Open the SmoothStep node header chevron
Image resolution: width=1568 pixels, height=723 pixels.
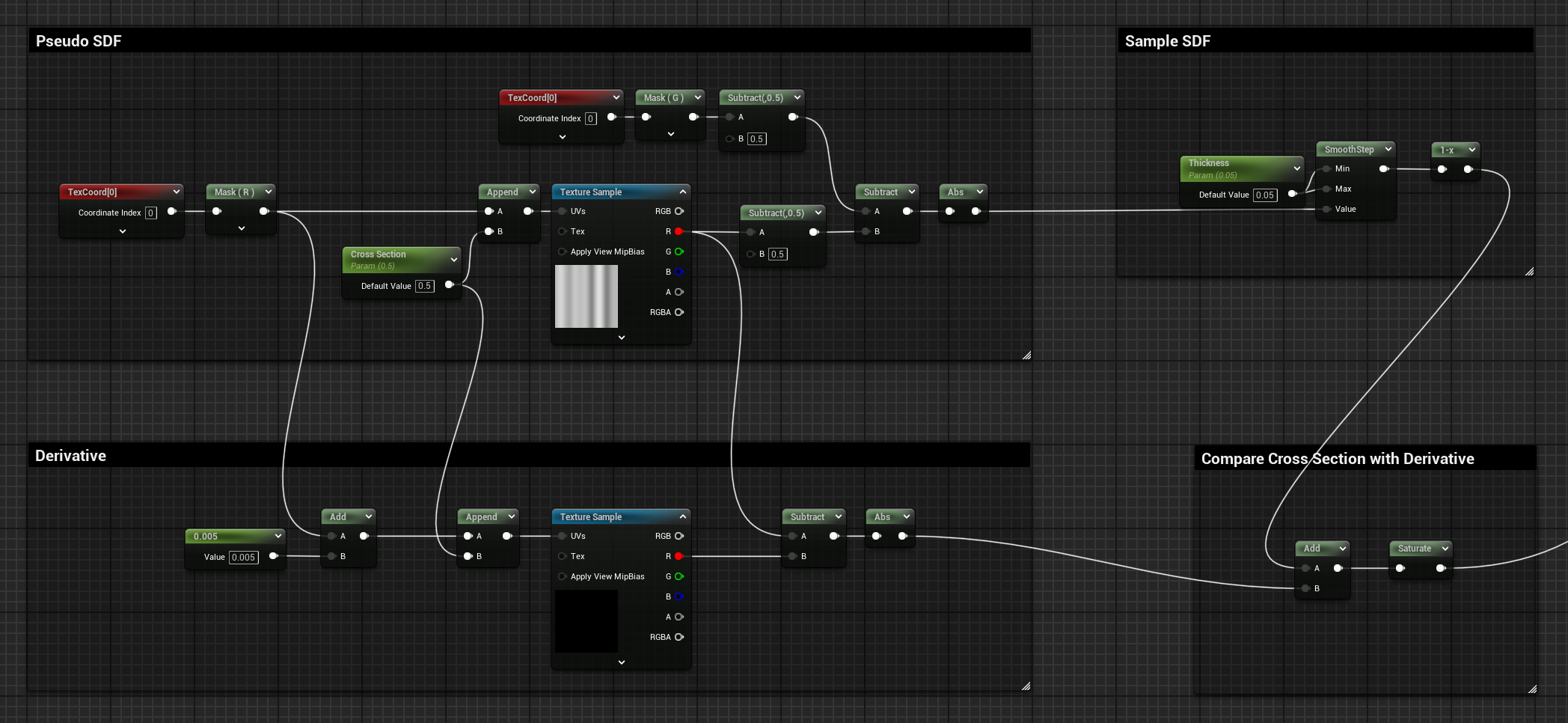click(x=1388, y=149)
